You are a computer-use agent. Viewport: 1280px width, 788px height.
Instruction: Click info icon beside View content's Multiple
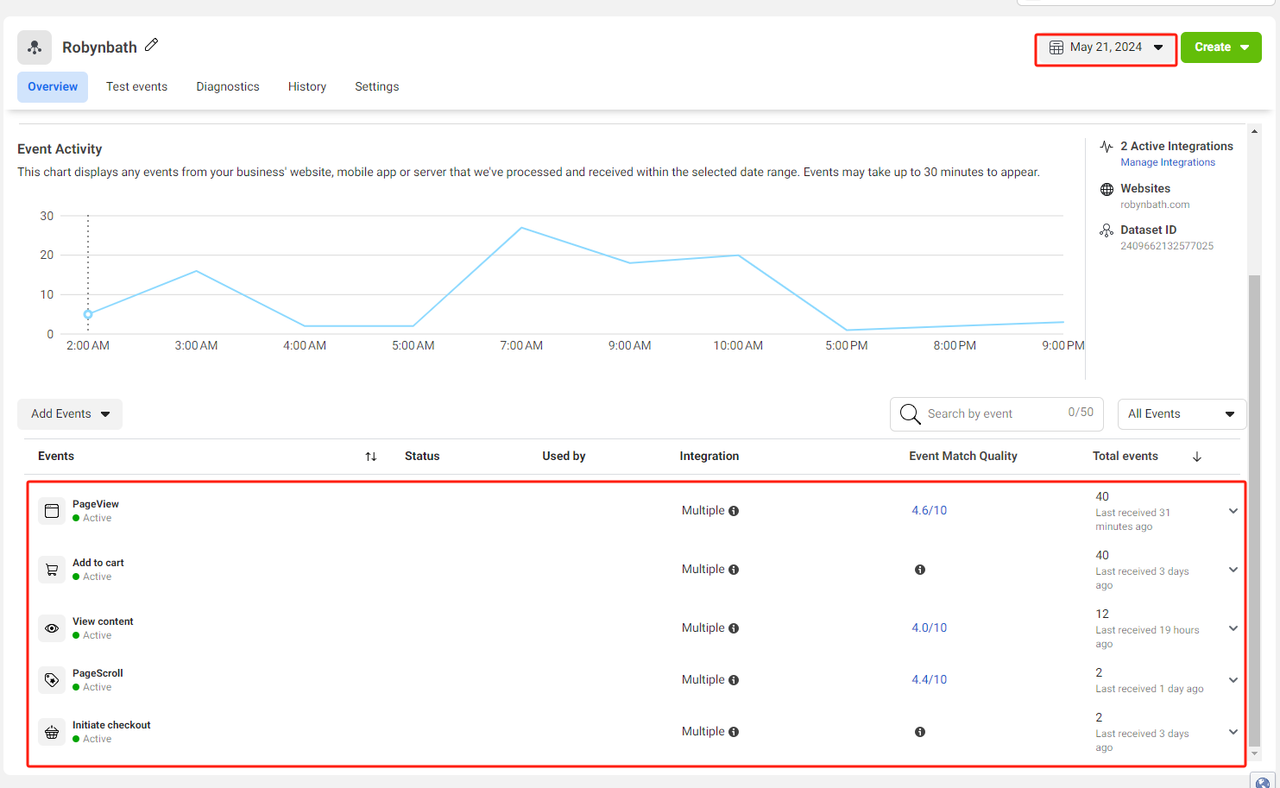pos(734,629)
